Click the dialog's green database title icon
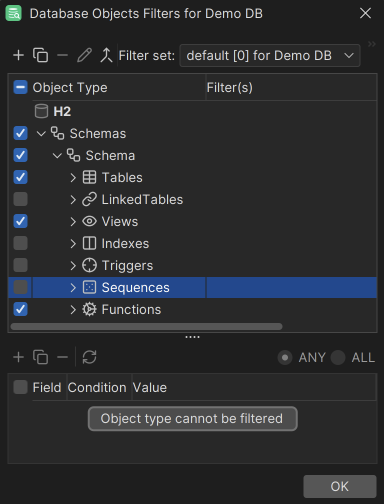The image size is (384, 504). pos(14,13)
